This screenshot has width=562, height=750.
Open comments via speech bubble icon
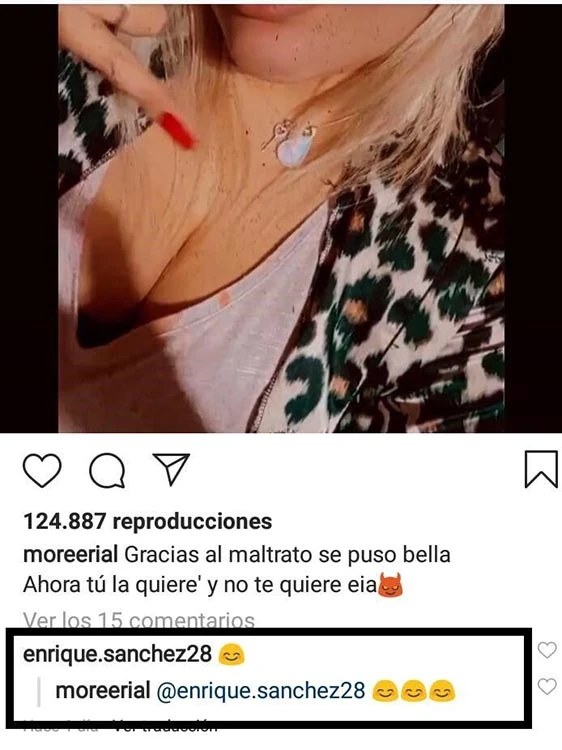[107, 470]
